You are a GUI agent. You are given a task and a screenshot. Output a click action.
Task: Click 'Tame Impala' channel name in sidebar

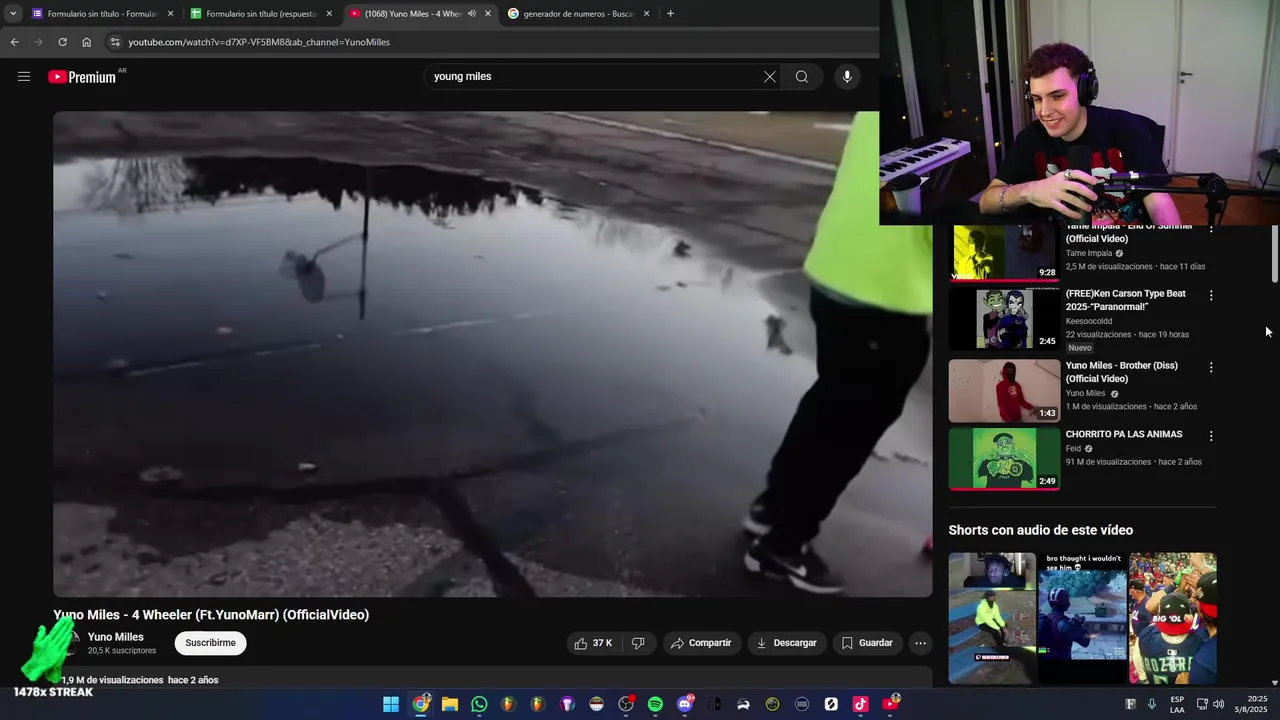(1088, 253)
